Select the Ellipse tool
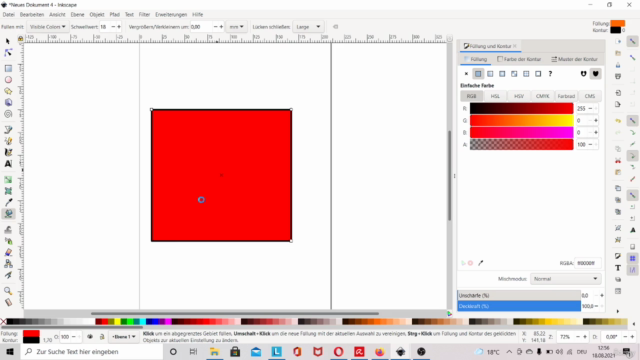 point(8,80)
